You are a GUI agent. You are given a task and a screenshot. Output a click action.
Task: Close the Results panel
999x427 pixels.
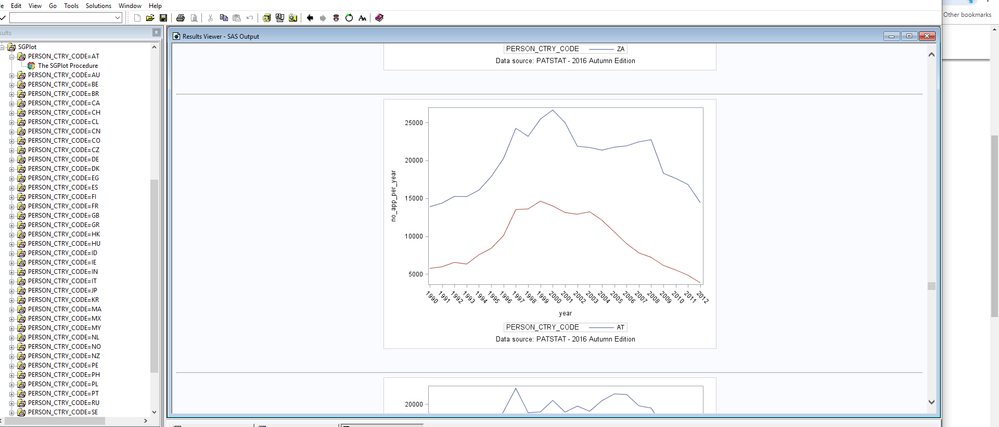[x=156, y=33]
